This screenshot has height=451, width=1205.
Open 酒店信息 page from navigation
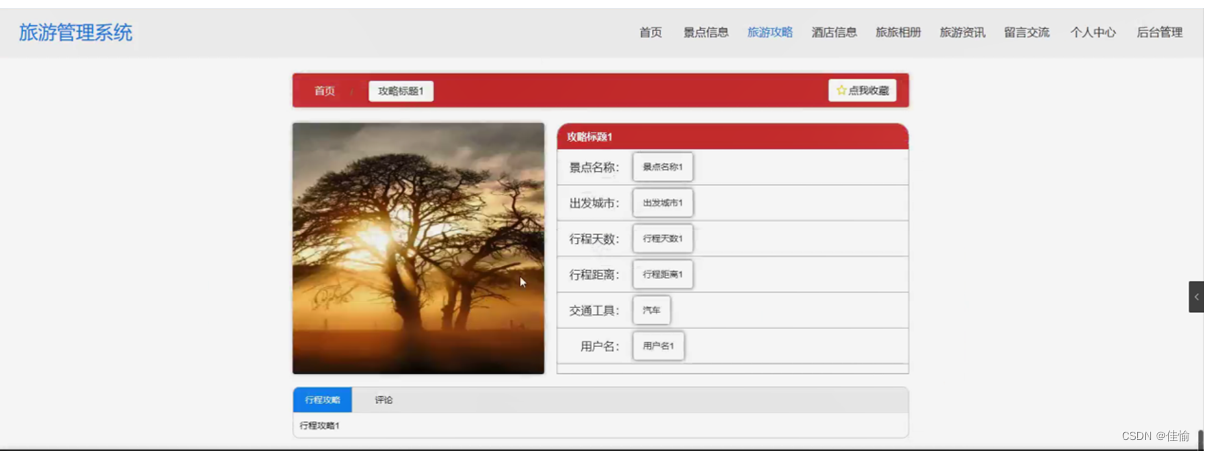(x=834, y=32)
